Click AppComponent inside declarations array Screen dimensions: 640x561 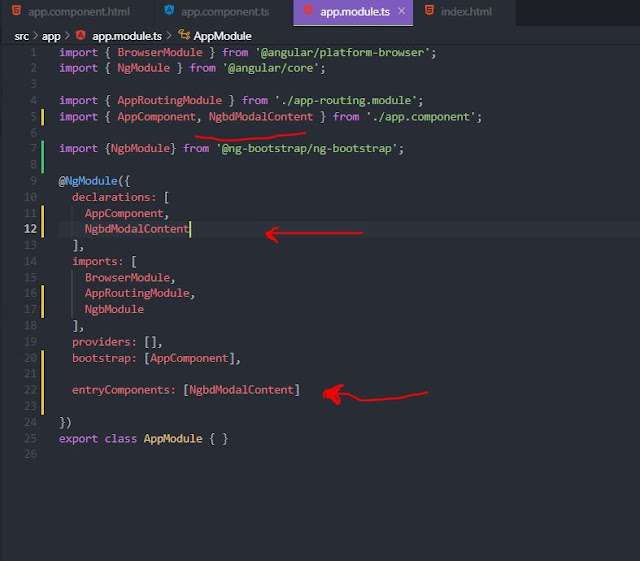click(x=124, y=214)
